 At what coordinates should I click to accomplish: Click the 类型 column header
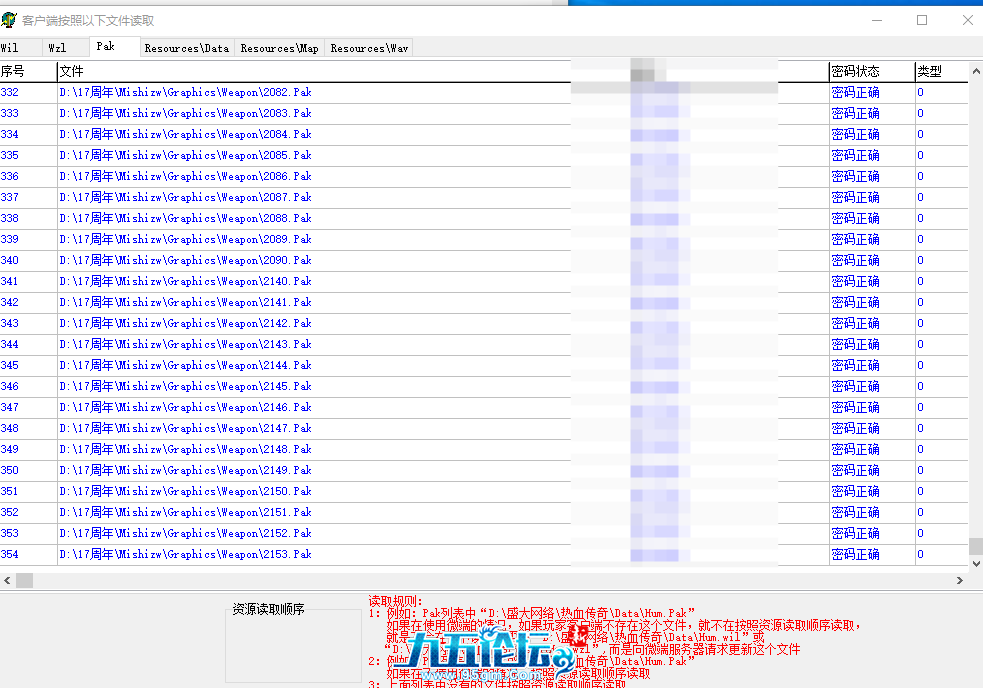tap(942, 71)
